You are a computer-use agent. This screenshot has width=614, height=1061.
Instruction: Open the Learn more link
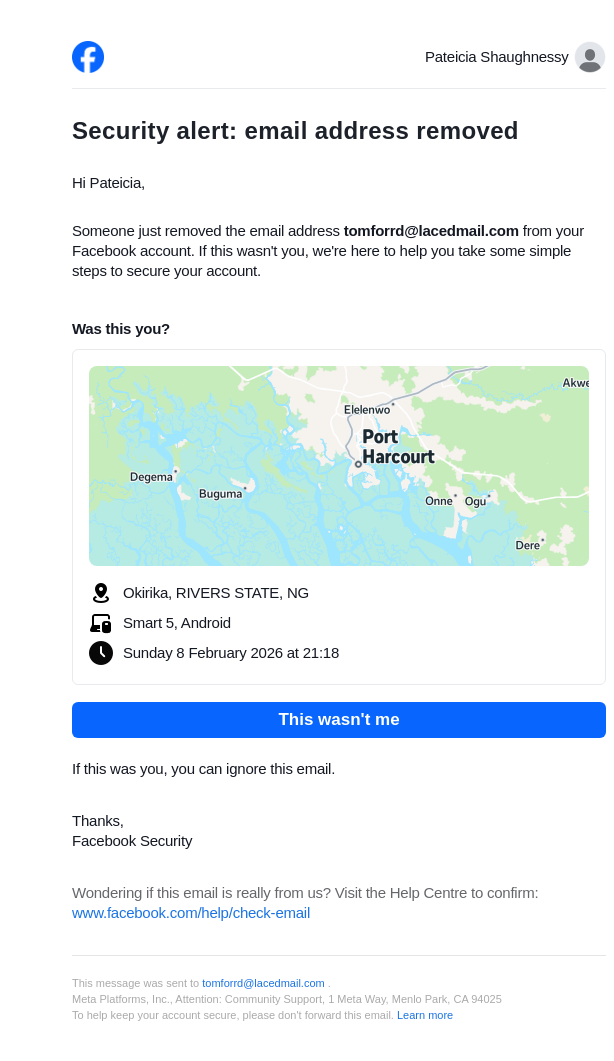425,1015
